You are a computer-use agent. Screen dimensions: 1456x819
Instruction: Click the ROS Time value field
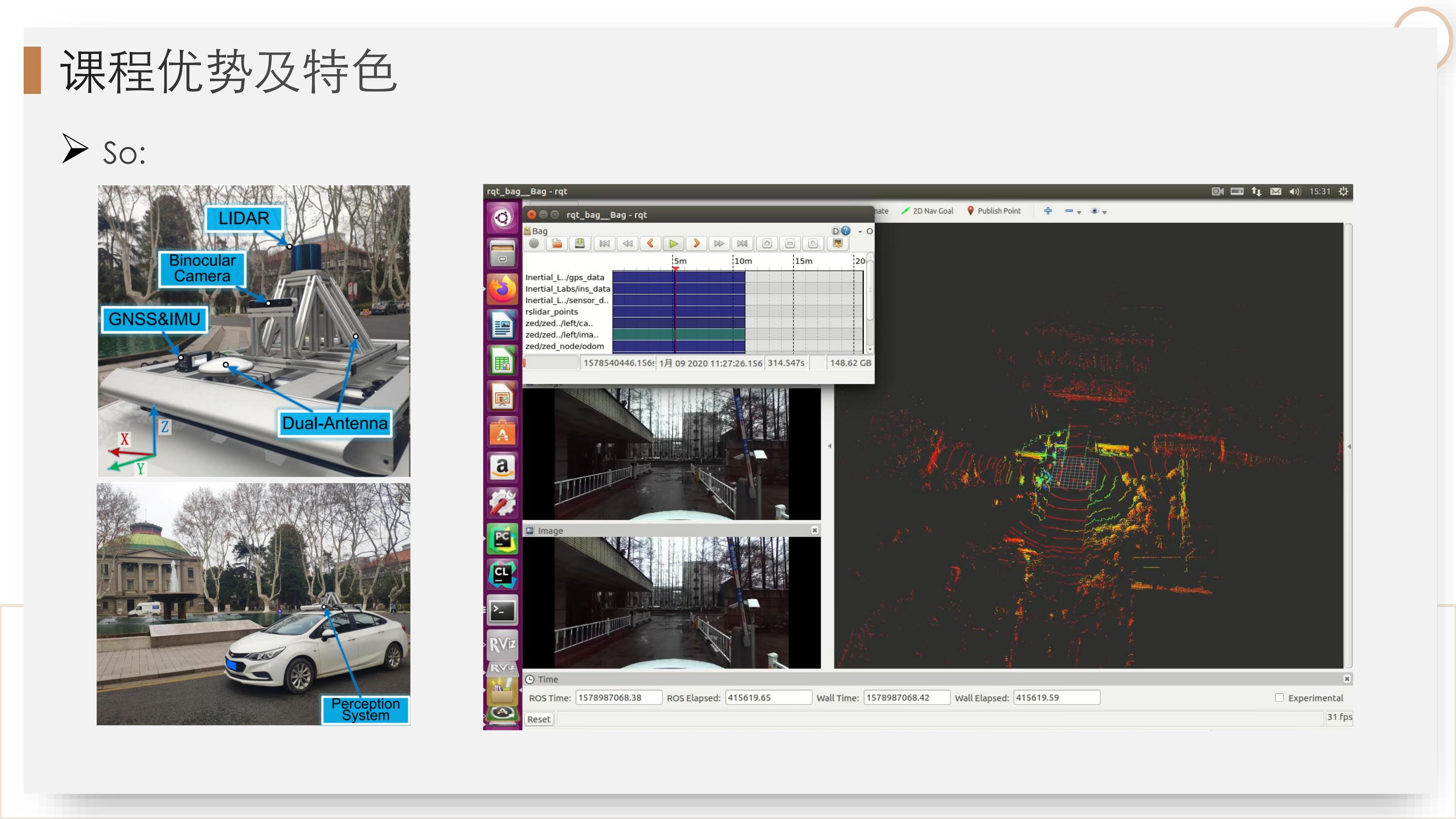click(618, 698)
